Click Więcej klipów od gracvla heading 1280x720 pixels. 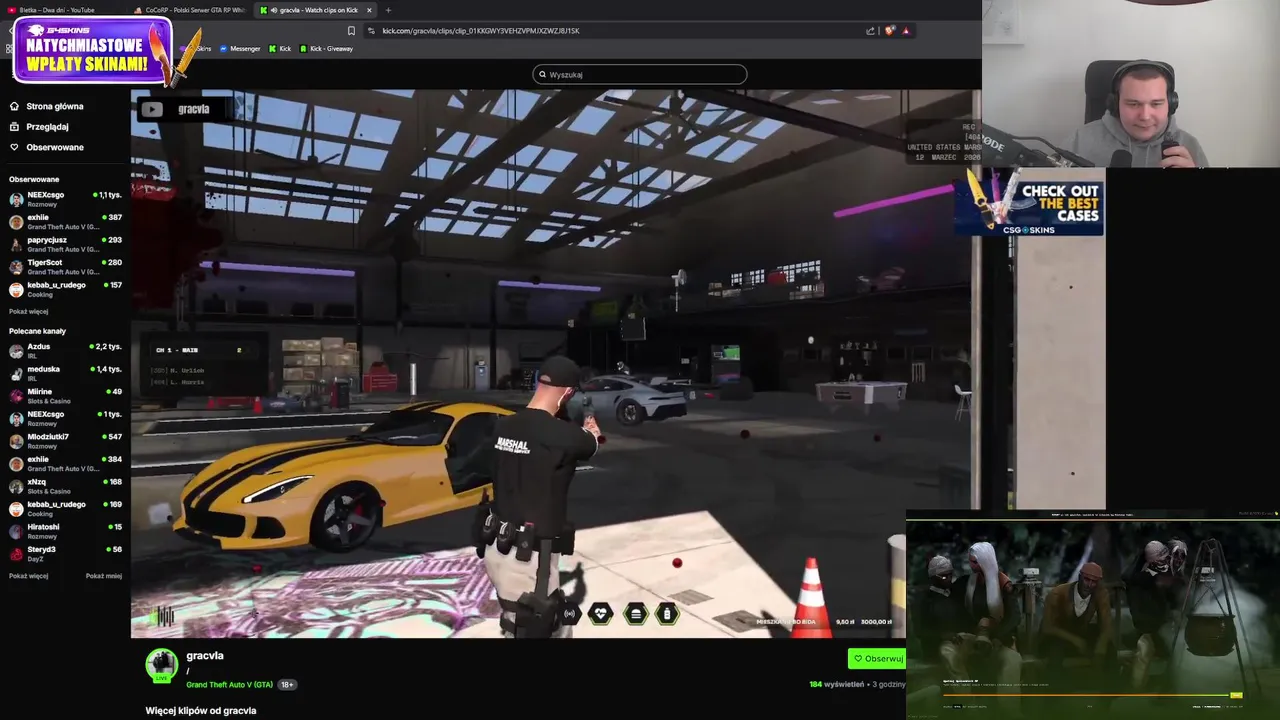point(201,711)
